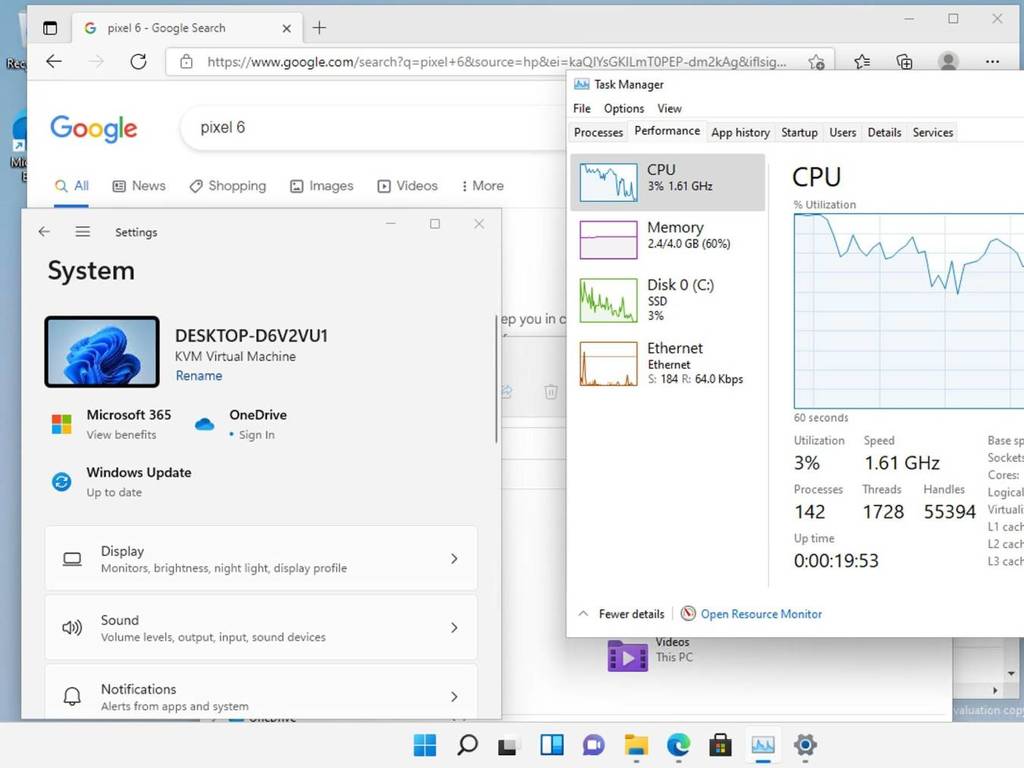This screenshot has height=768, width=1024.
Task: Select Memory performance item
Action: click(x=667, y=239)
